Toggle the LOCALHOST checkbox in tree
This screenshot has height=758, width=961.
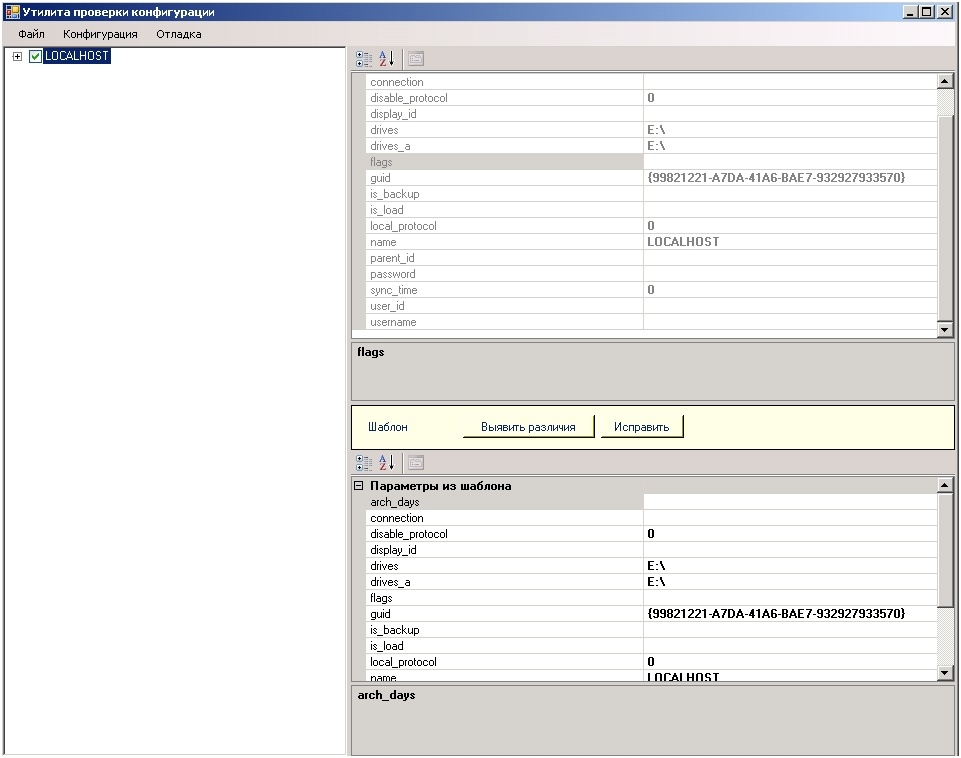36,56
